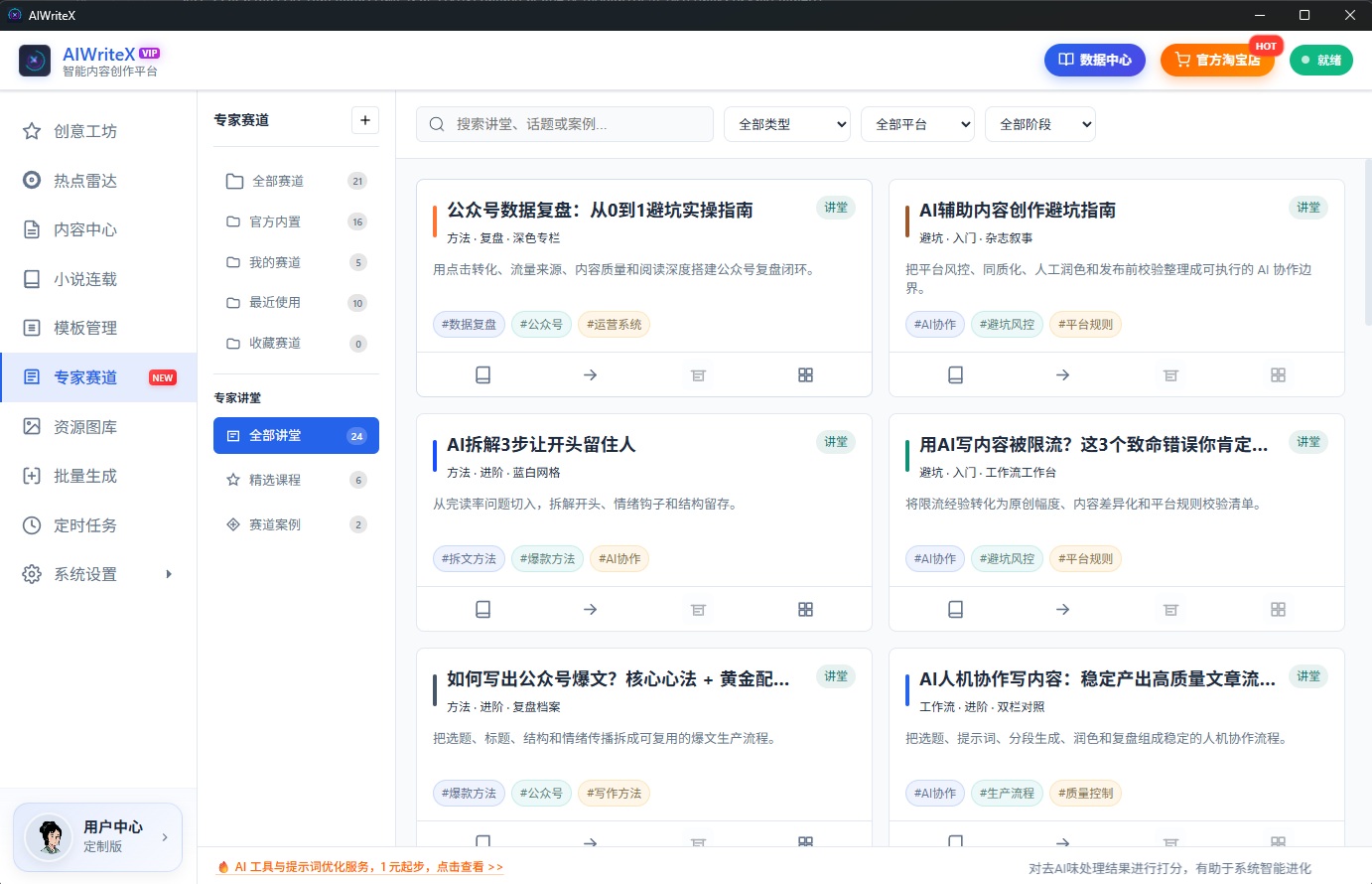Viewport: 1372px width, 884px height.
Task: Open the 官方淘宝店 button
Action: tap(1217, 60)
